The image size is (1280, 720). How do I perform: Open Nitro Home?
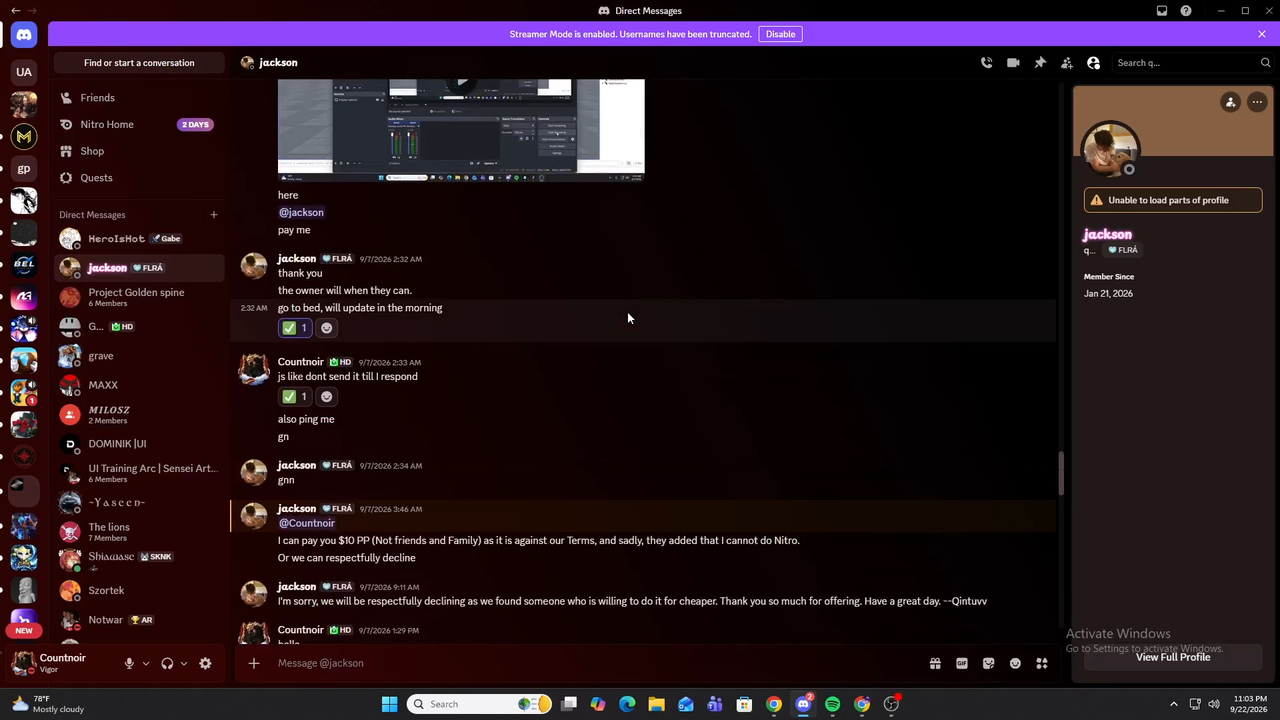point(138,125)
